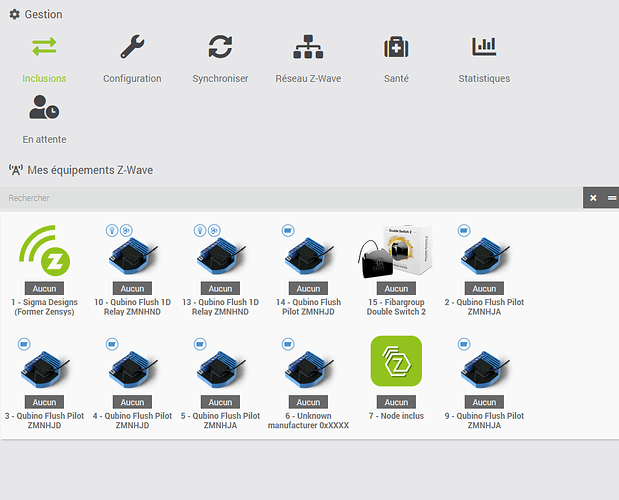Select the Configuration label
Image resolution: width=619 pixels, height=500 pixels.
point(132,79)
